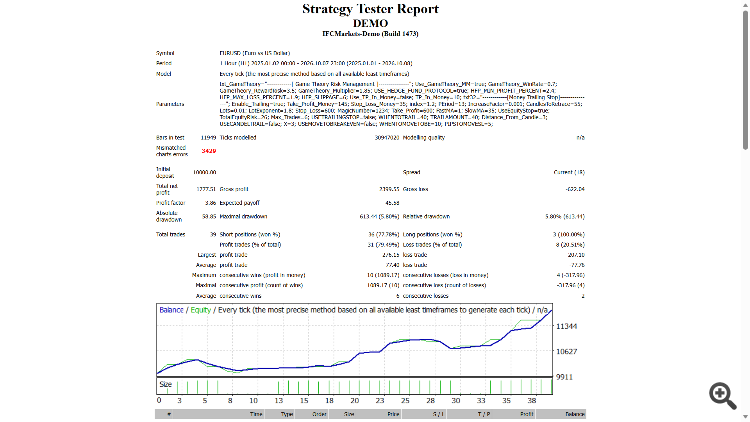Click the initial deposit value 10000.00

coord(205,172)
